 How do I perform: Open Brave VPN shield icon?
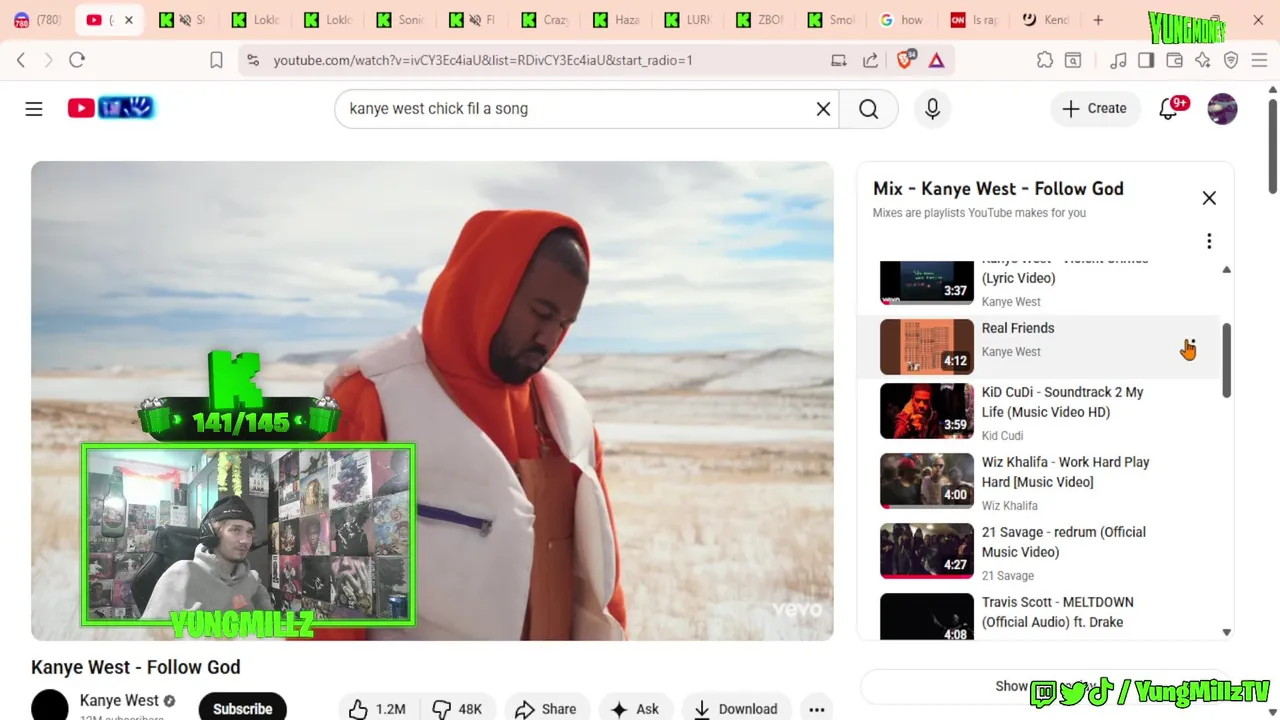(1231, 60)
